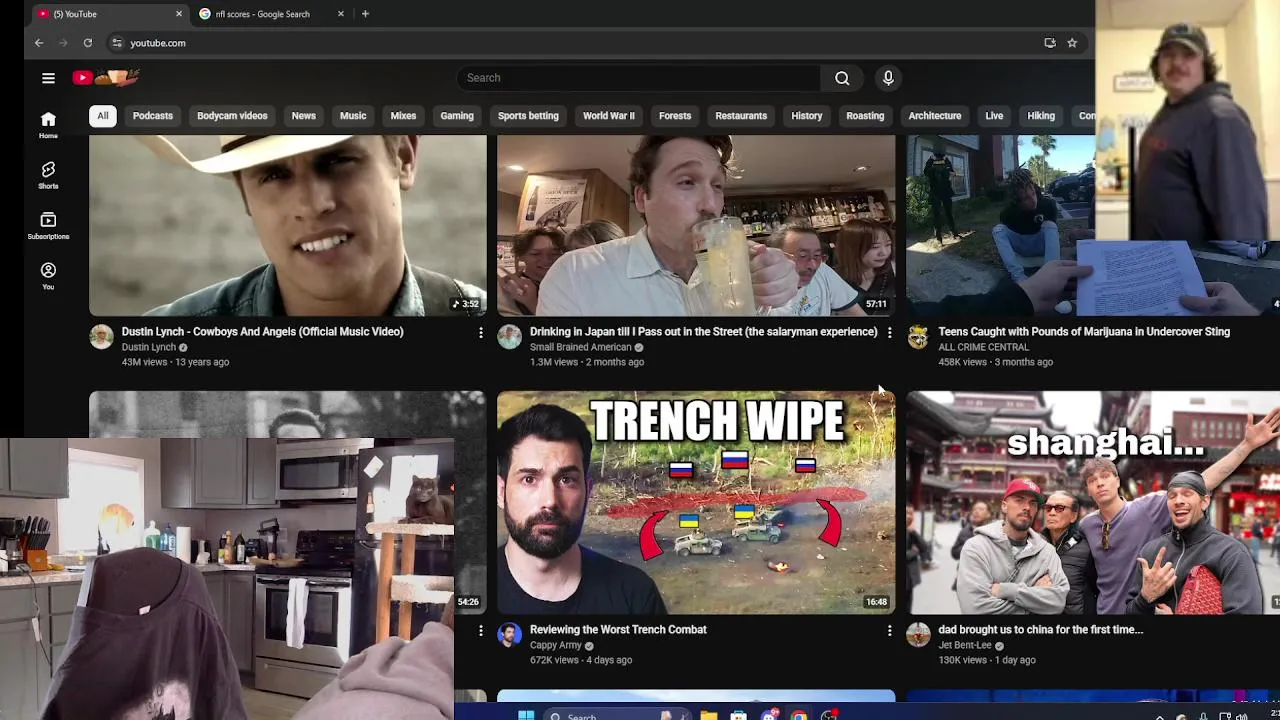Open the YouTube hamburger guide menu
1280x720 pixels.
point(48,78)
